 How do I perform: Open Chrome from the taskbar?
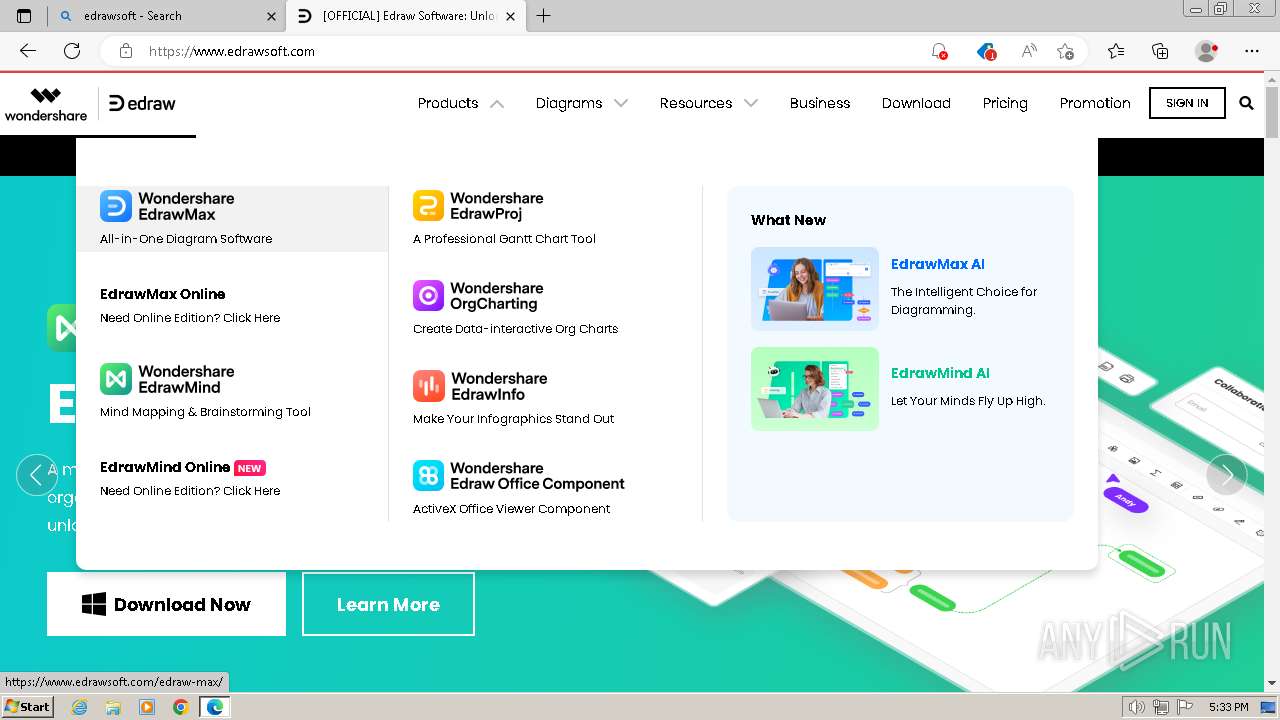coord(180,707)
